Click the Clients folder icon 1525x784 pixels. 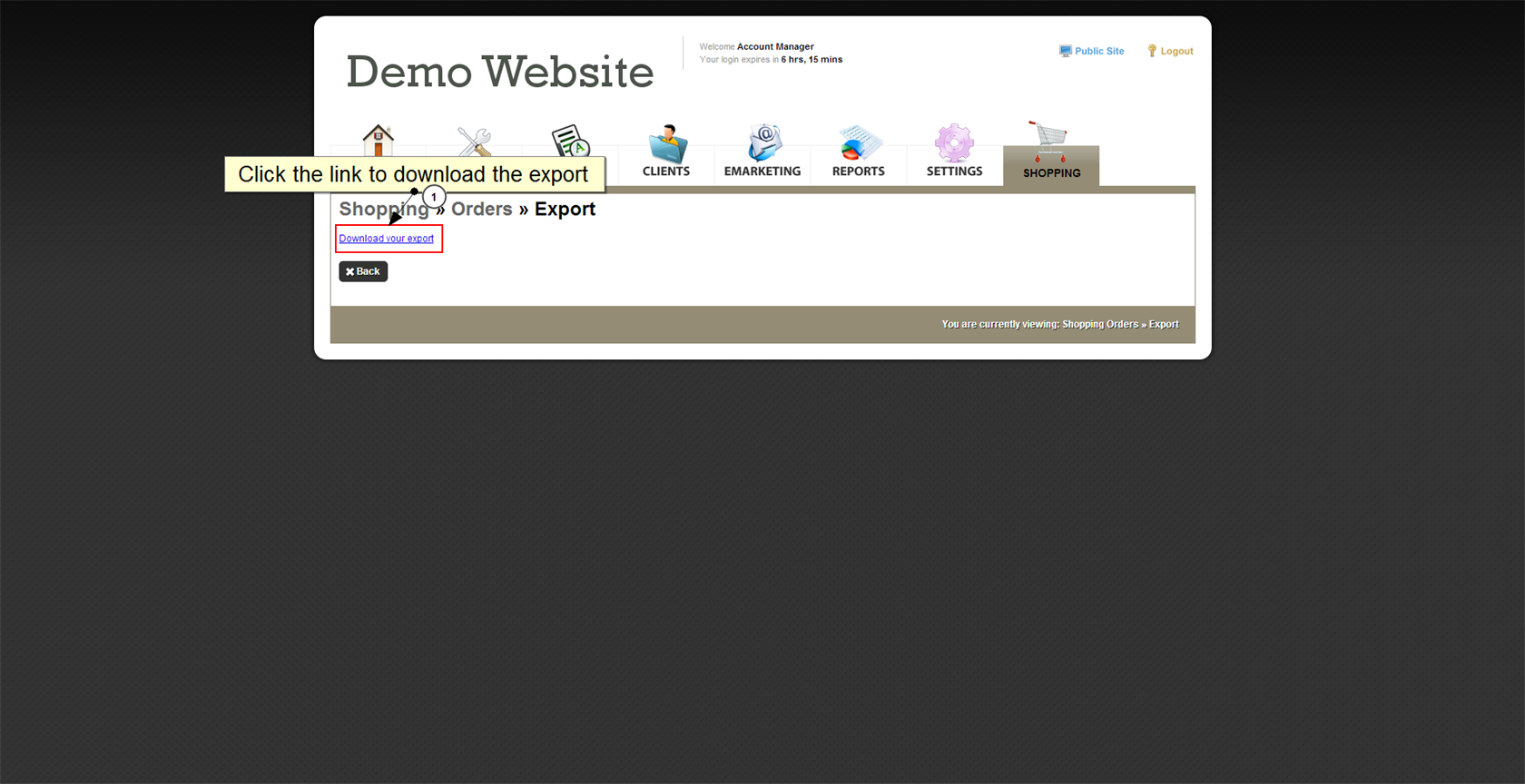point(667,143)
